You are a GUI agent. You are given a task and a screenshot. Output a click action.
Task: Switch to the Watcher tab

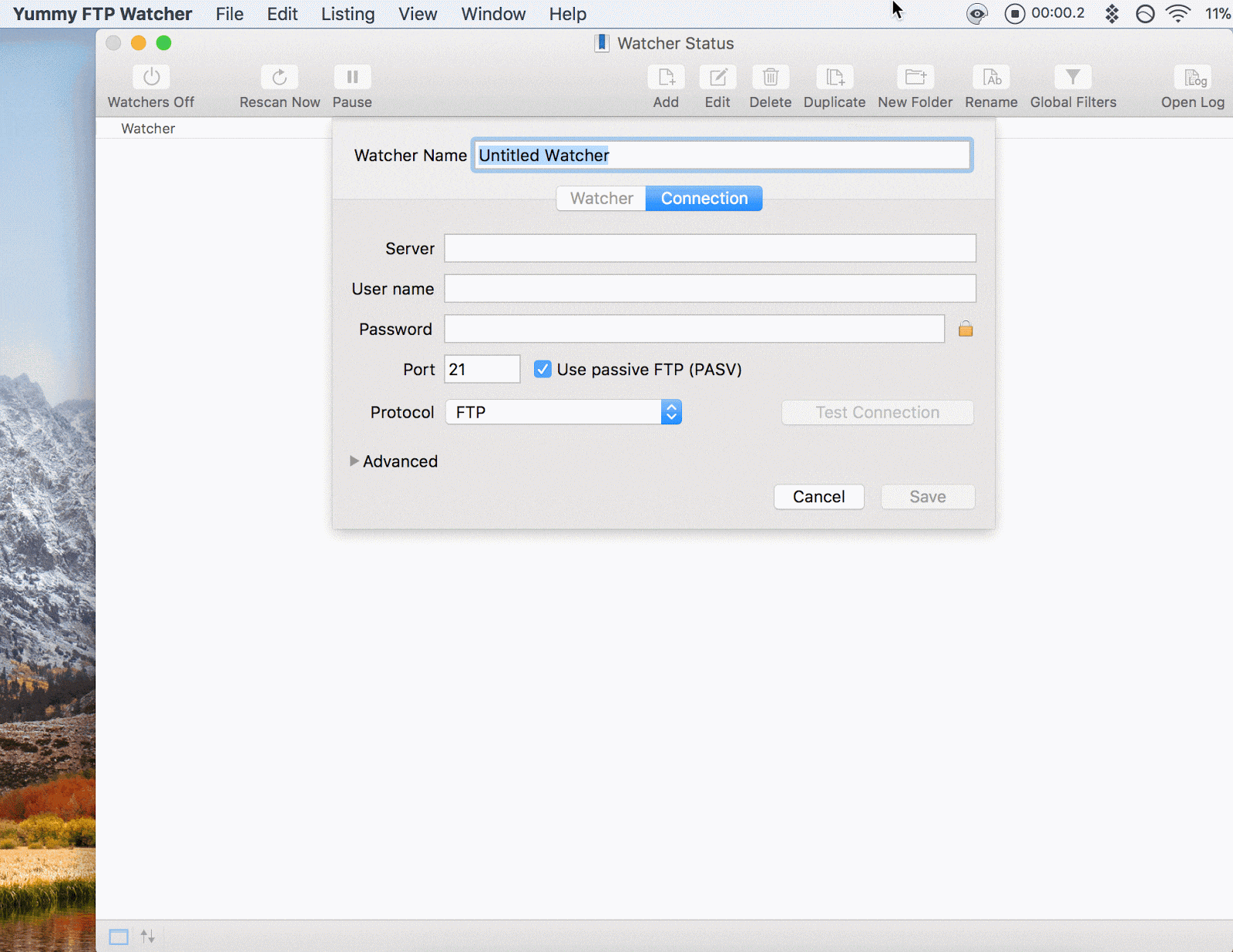601,198
